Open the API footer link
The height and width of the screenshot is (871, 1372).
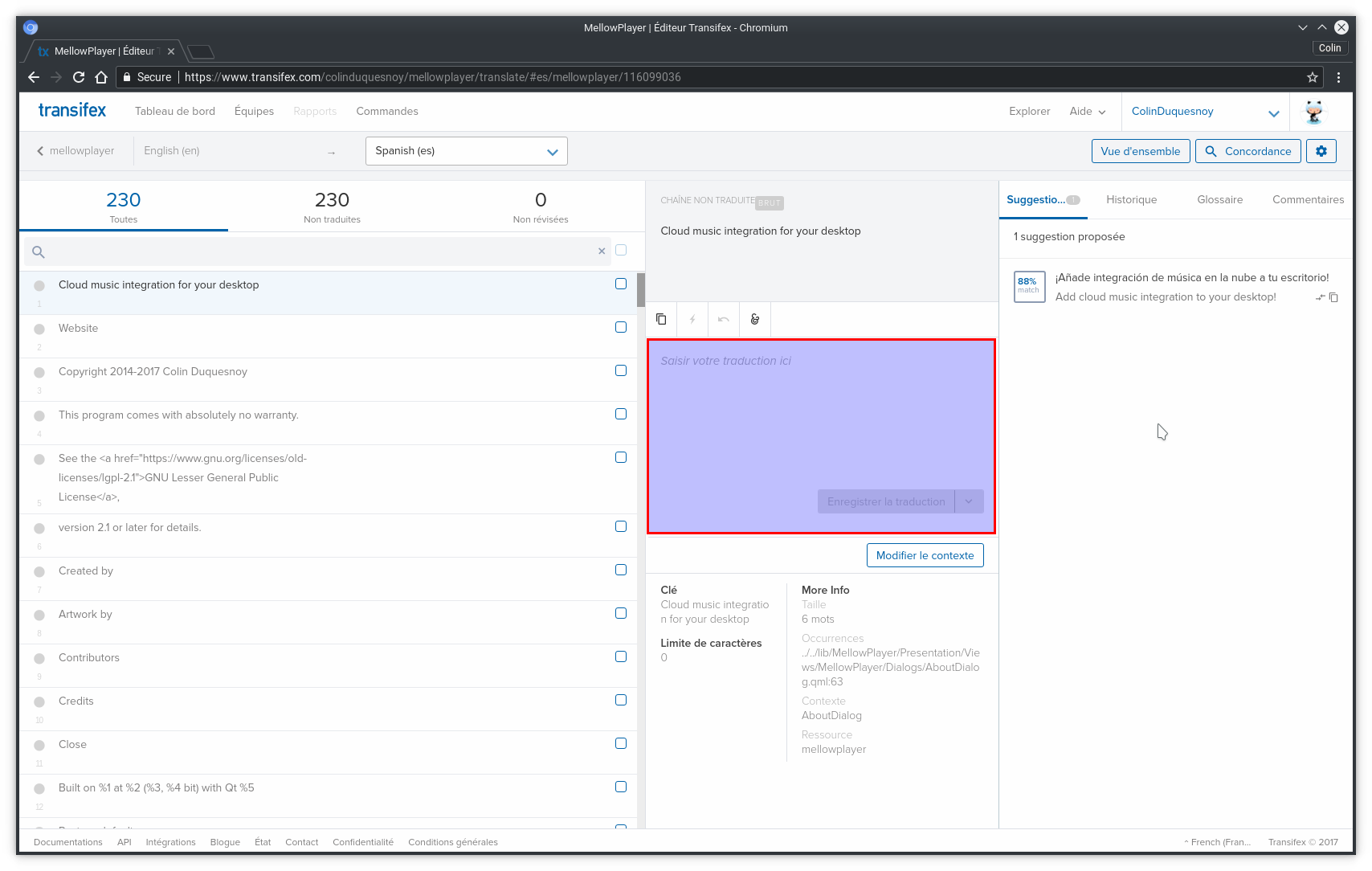(124, 842)
